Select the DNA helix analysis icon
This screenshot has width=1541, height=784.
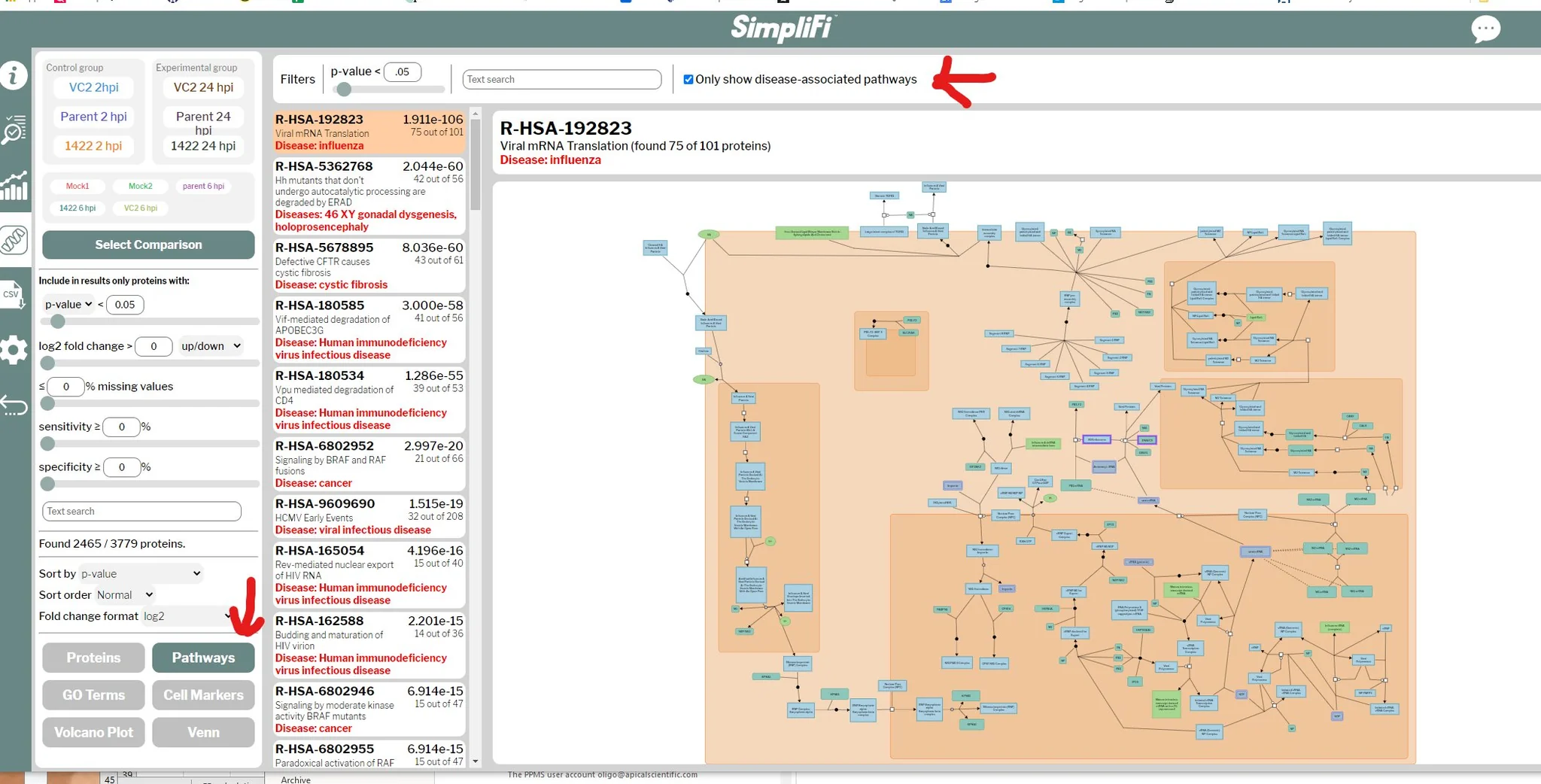14,240
